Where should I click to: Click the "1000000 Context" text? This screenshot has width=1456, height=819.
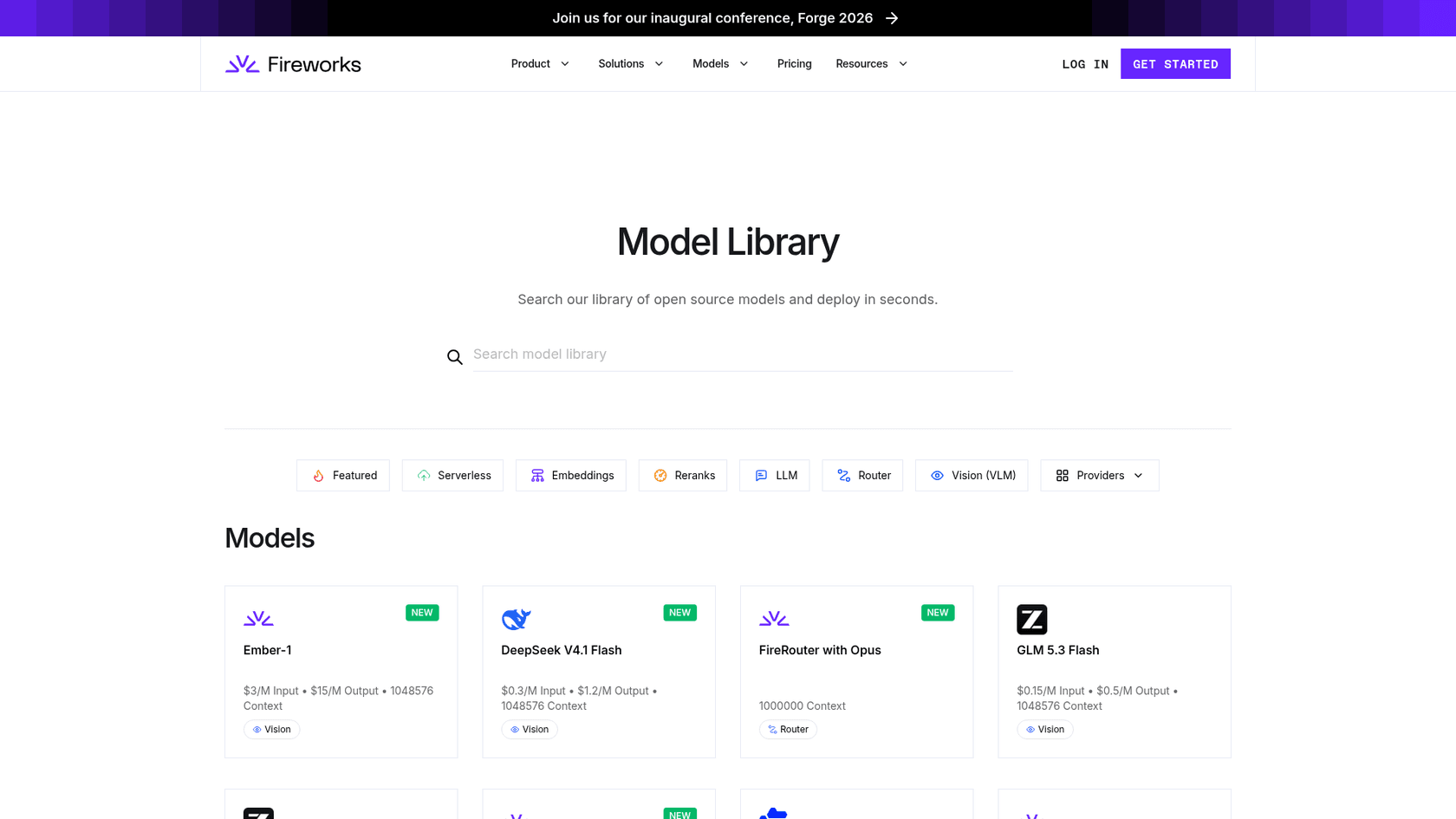[803, 706]
